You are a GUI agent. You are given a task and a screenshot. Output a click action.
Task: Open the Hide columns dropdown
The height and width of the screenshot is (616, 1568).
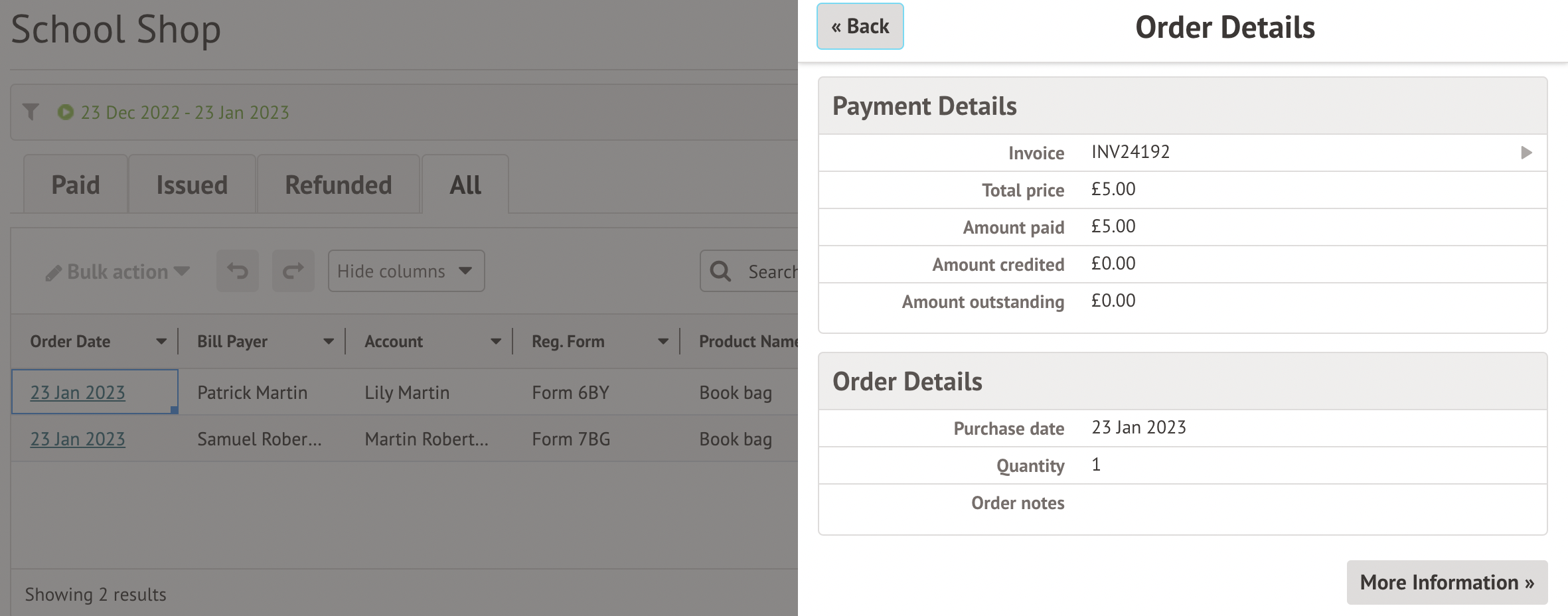coord(406,271)
